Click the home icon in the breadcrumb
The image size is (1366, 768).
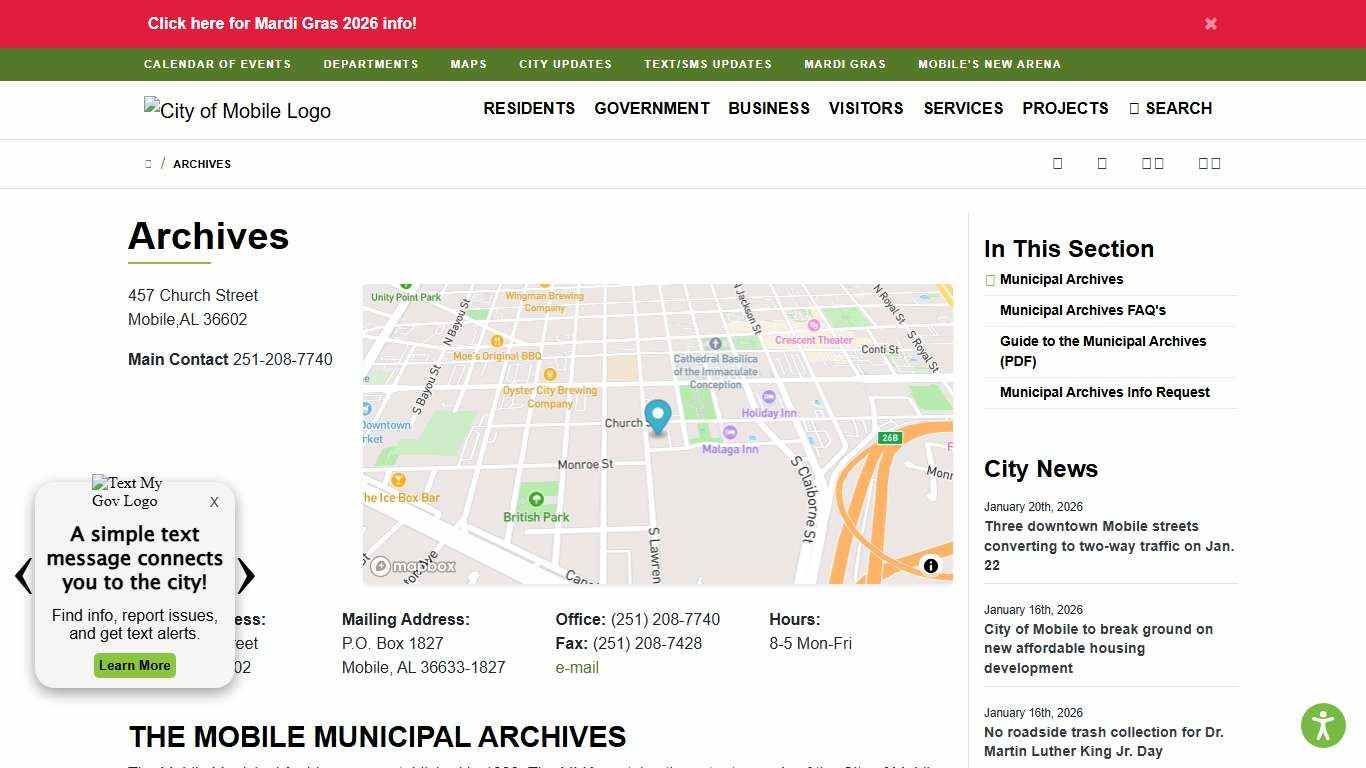tap(147, 163)
